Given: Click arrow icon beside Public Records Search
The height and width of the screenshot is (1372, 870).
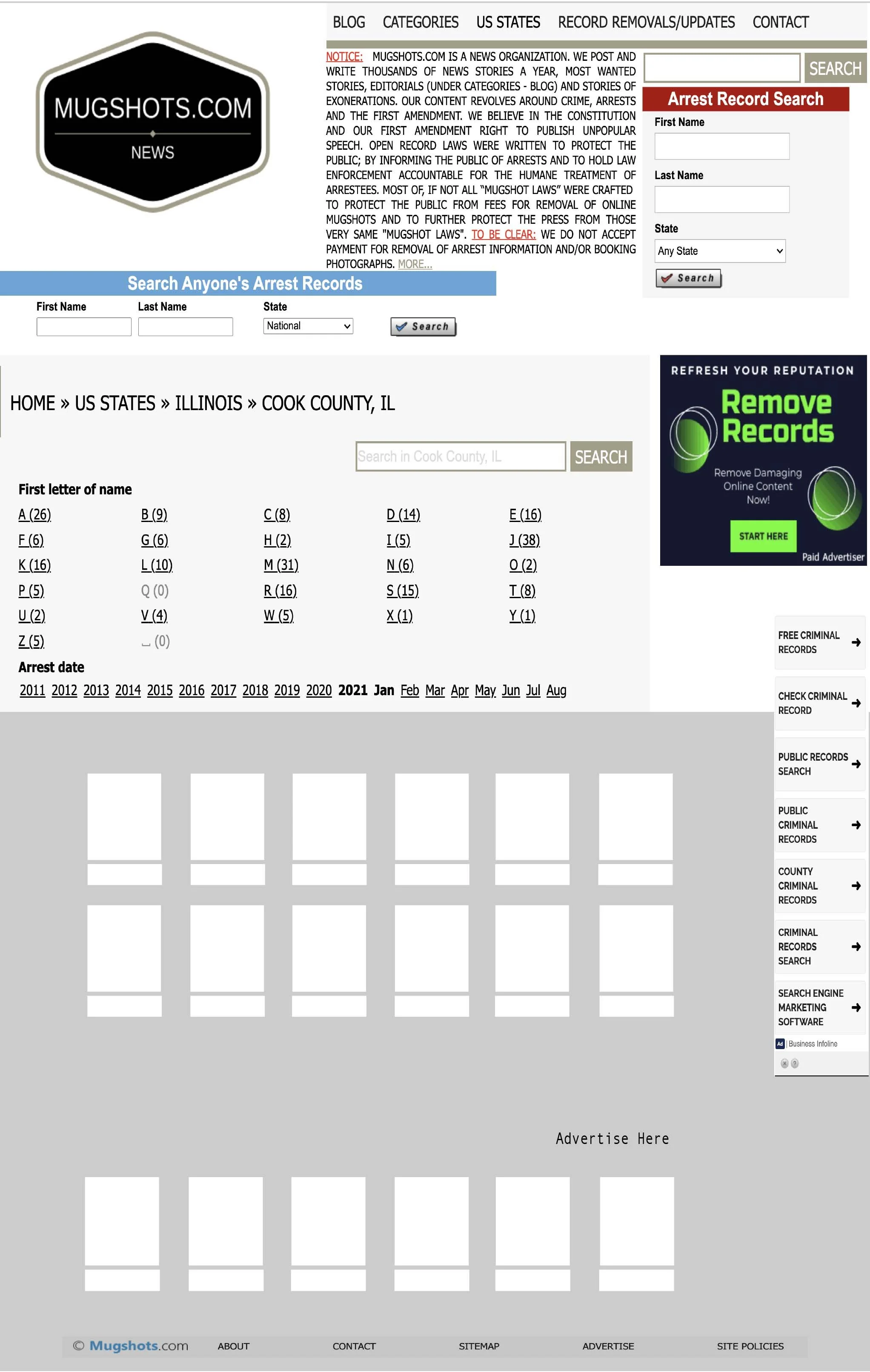Looking at the screenshot, I should pos(856,764).
